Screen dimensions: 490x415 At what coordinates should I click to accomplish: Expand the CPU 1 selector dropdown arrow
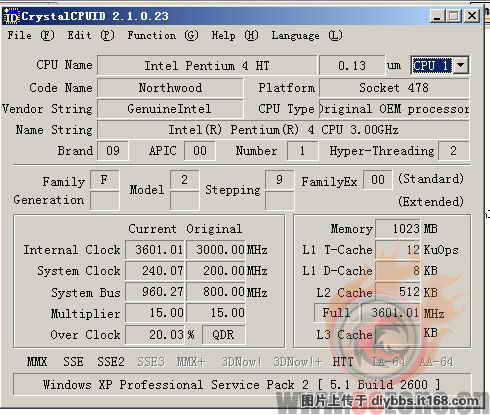[x=461, y=65]
